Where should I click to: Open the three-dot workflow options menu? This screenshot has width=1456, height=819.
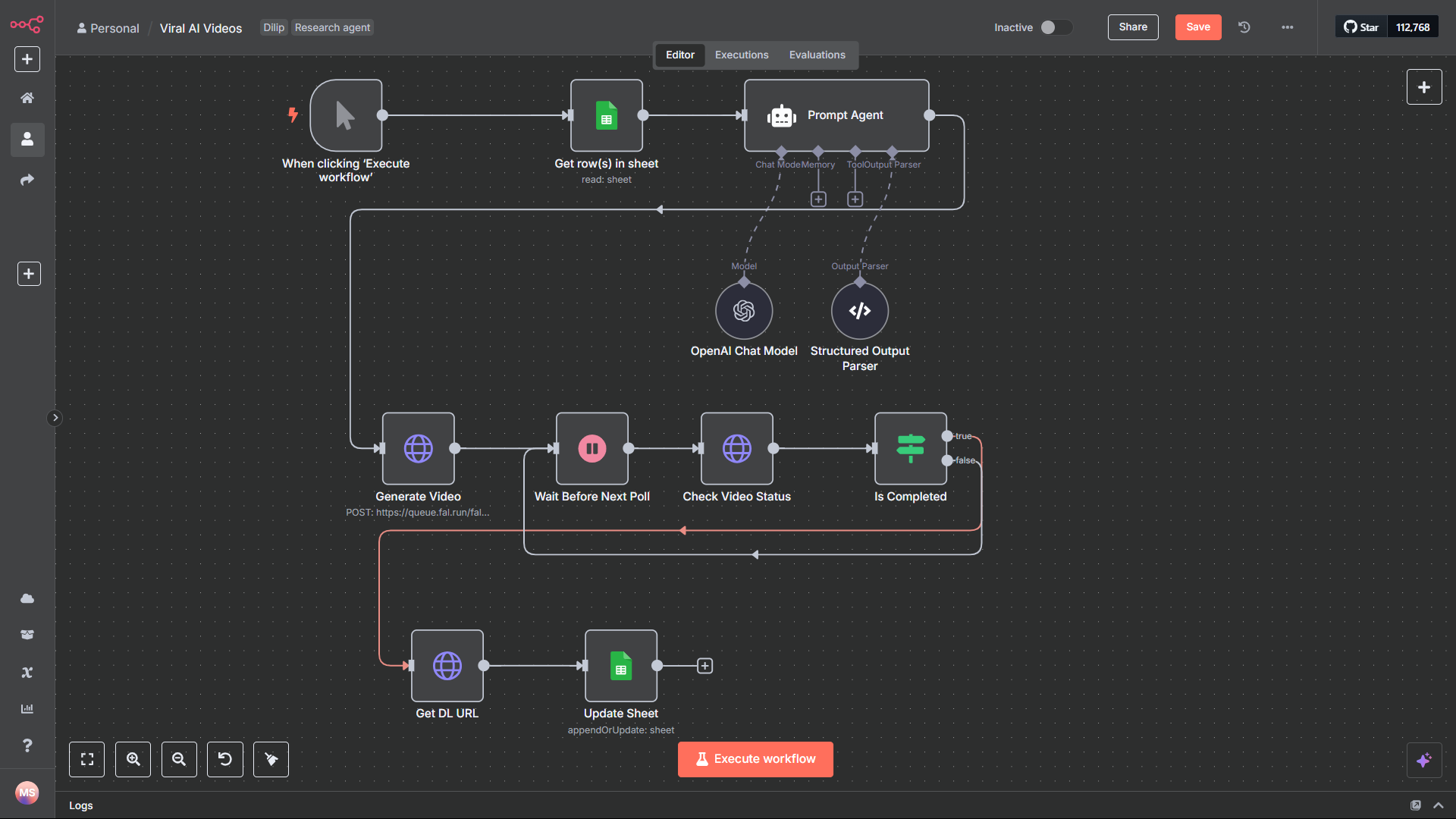click(1287, 27)
